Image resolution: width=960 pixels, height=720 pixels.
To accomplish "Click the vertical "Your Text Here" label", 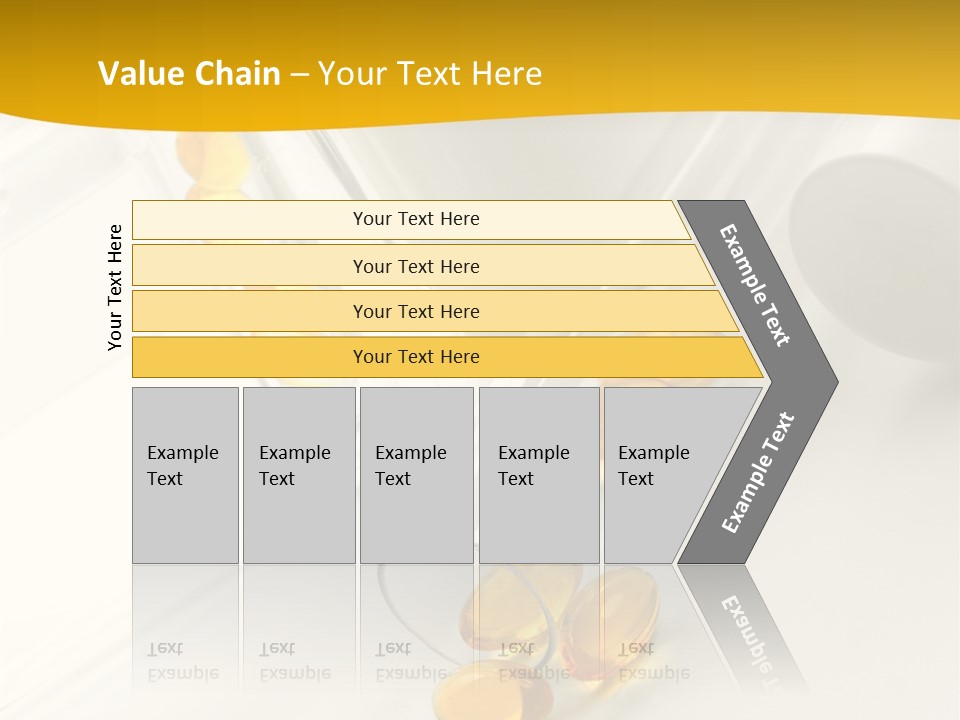I will click(115, 287).
